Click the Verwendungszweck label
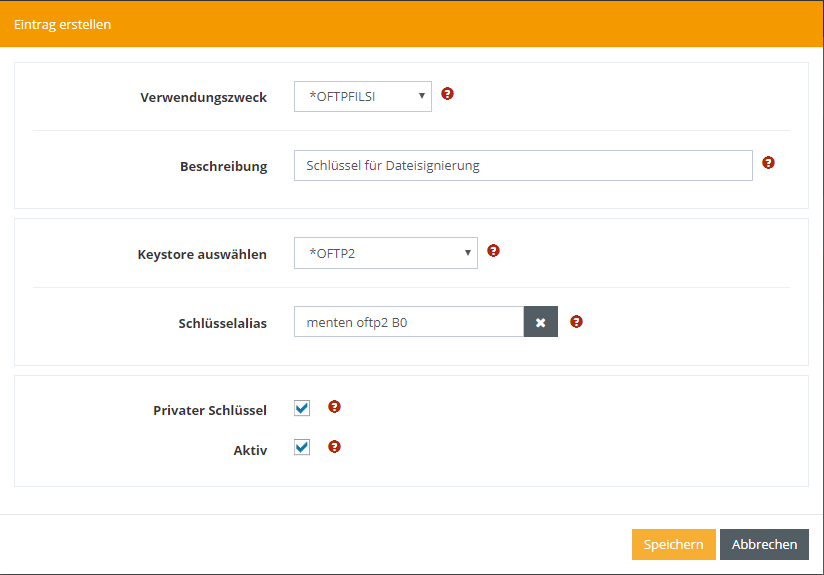 point(203,98)
